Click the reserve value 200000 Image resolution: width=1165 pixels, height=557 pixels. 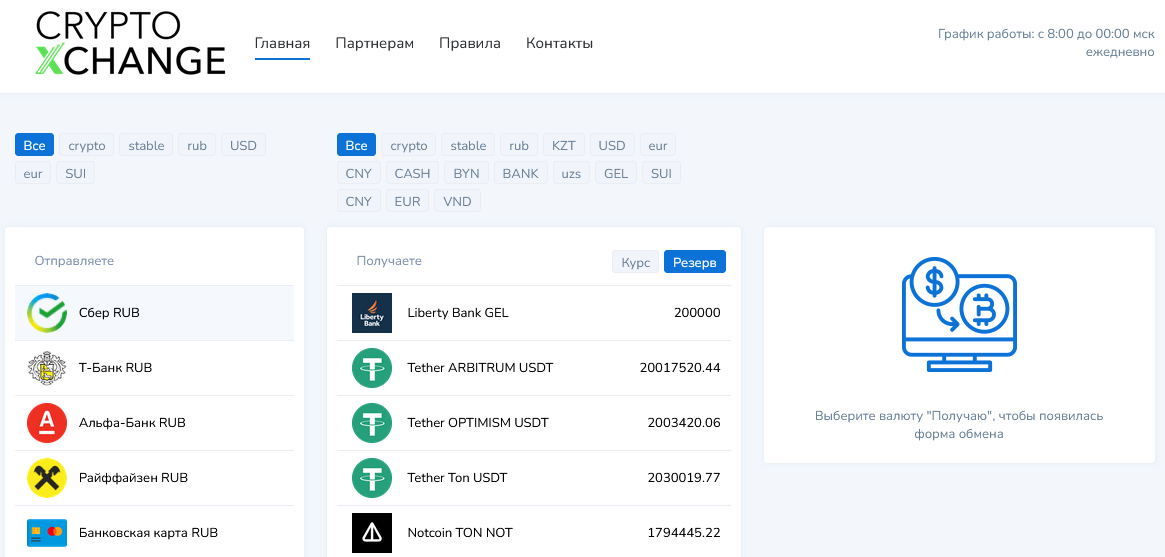click(697, 313)
